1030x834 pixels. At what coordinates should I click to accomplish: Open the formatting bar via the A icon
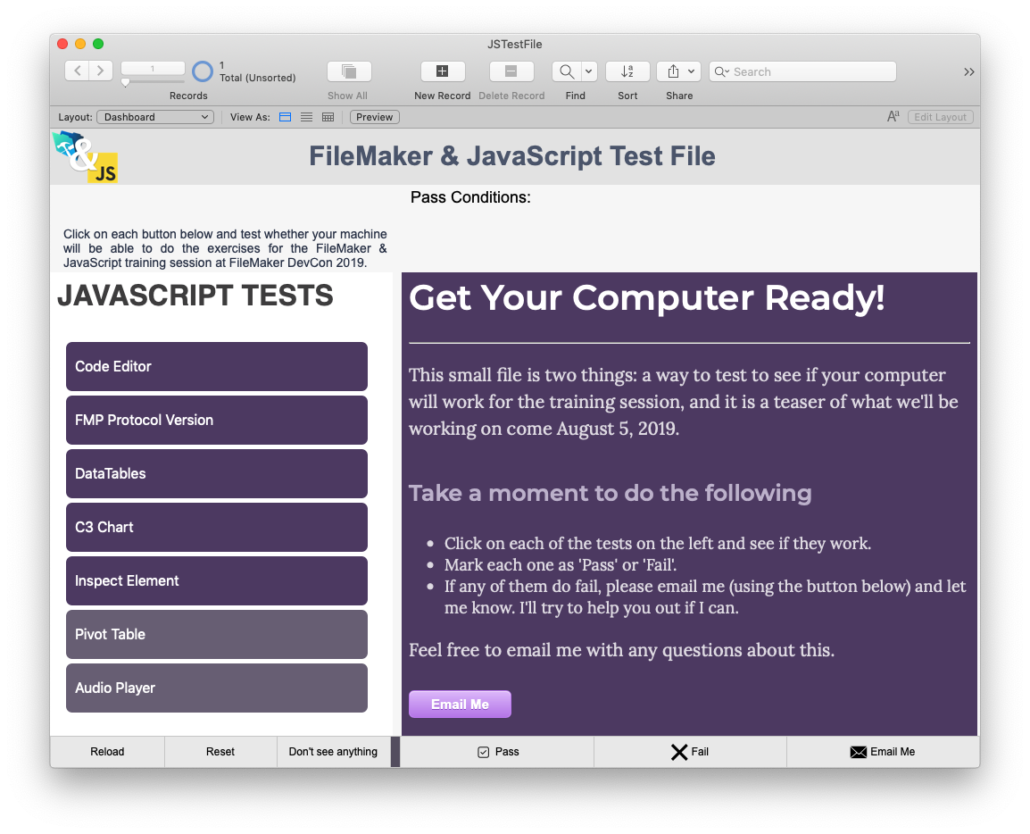click(x=893, y=117)
